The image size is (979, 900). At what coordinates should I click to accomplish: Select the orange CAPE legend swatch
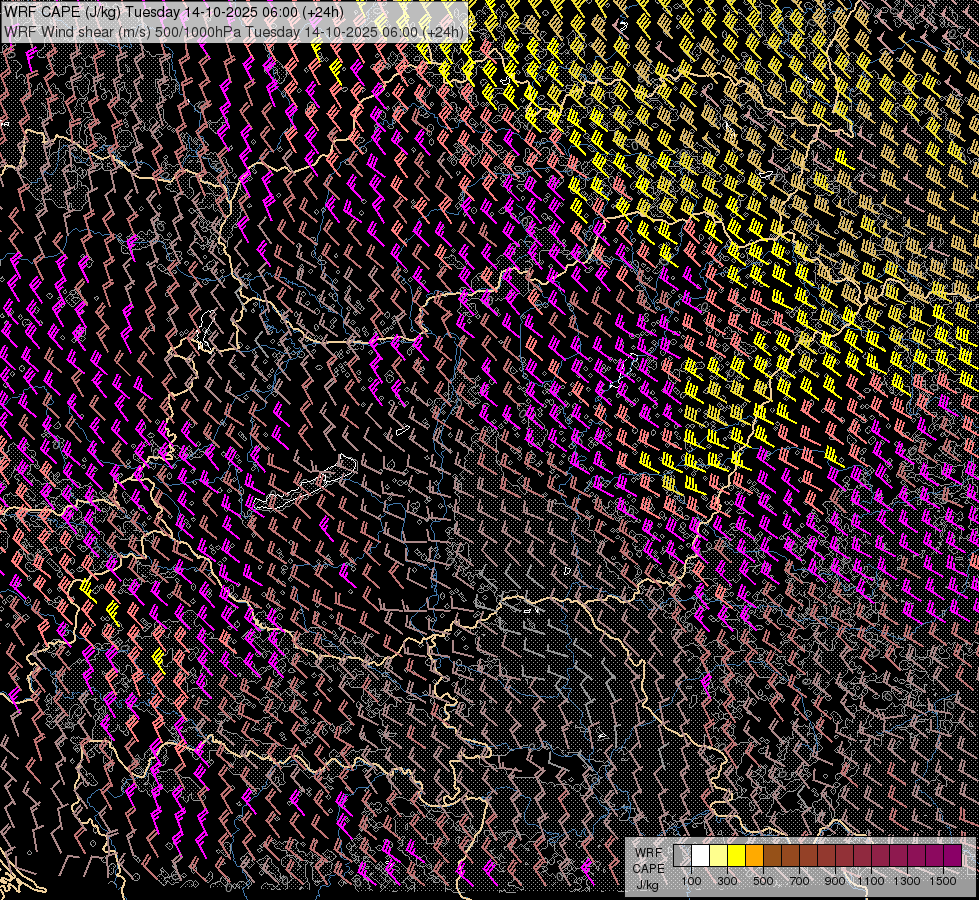coord(754,856)
